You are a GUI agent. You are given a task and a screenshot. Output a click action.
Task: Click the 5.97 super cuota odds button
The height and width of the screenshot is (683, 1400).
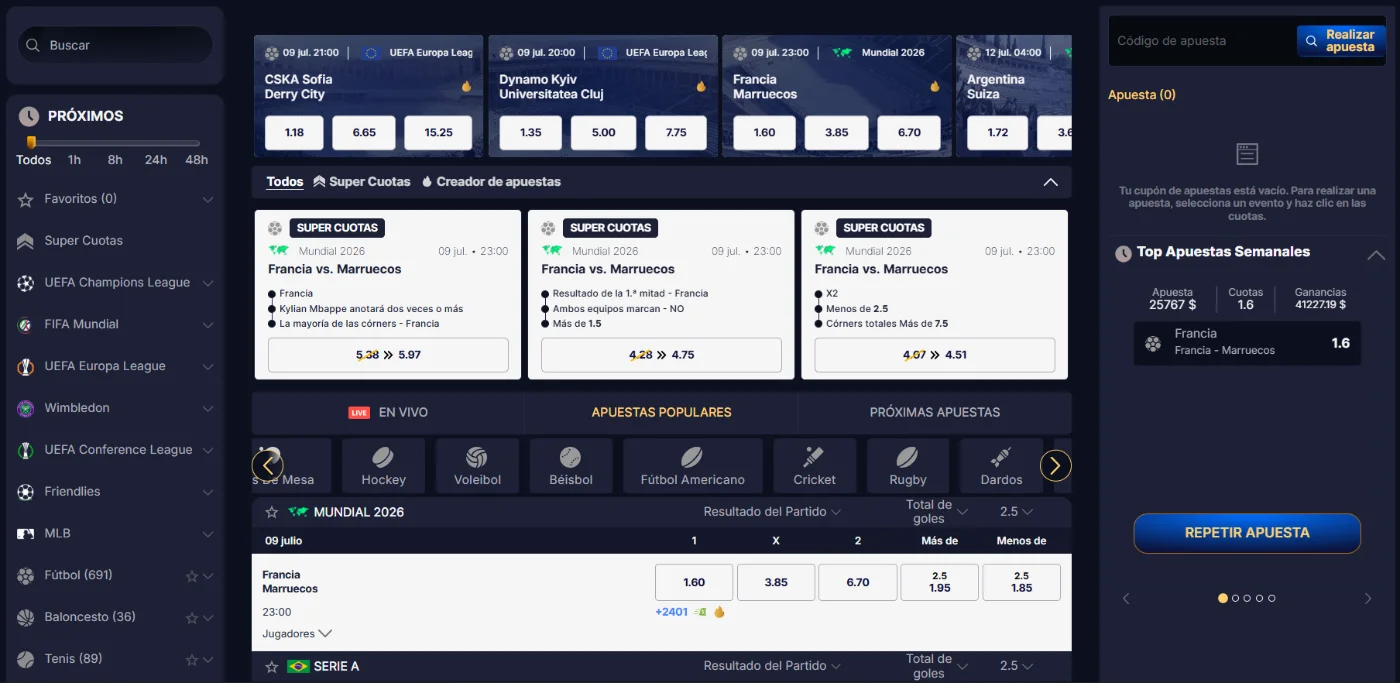[388, 355]
